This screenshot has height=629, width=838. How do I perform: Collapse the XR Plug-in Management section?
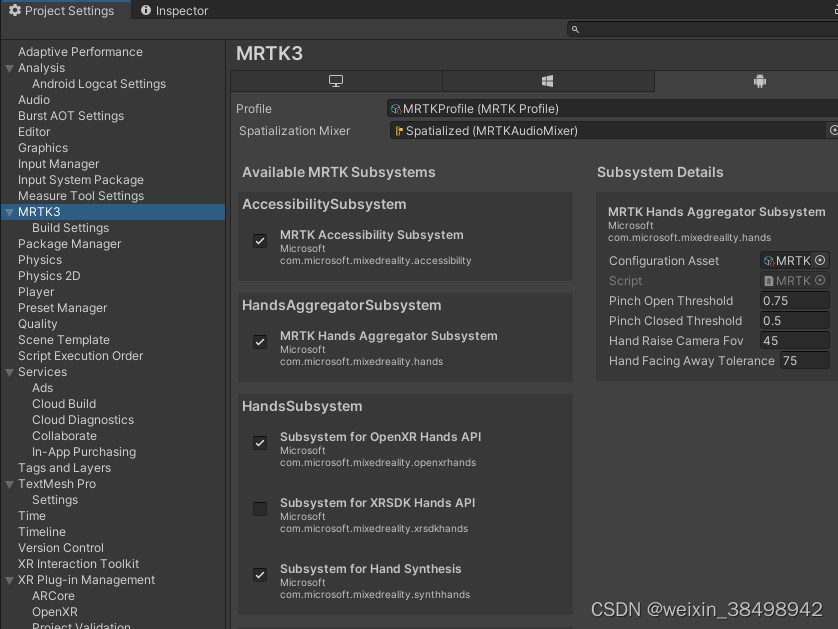[9, 580]
